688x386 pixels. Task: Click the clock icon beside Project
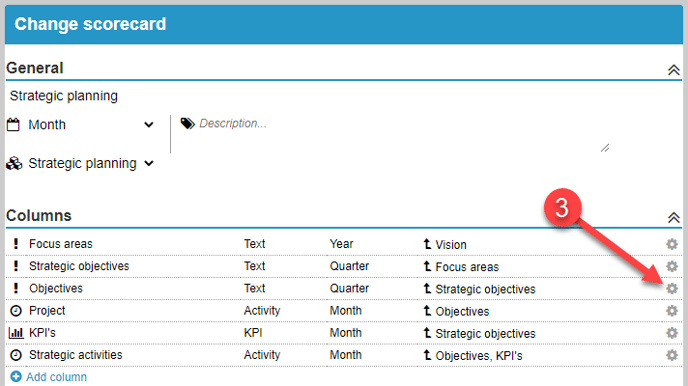(x=16, y=311)
